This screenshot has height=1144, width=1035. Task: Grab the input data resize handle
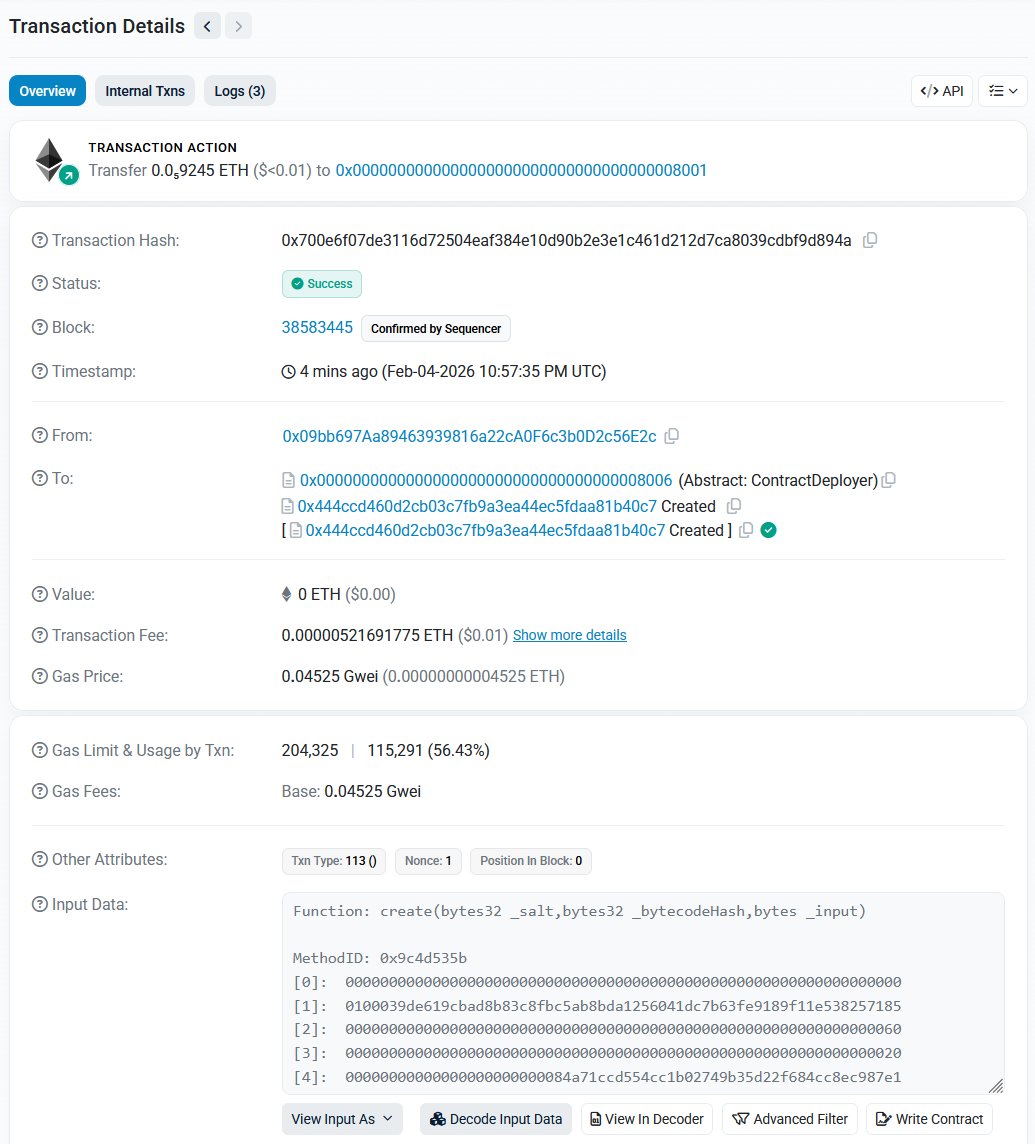tap(996, 1086)
